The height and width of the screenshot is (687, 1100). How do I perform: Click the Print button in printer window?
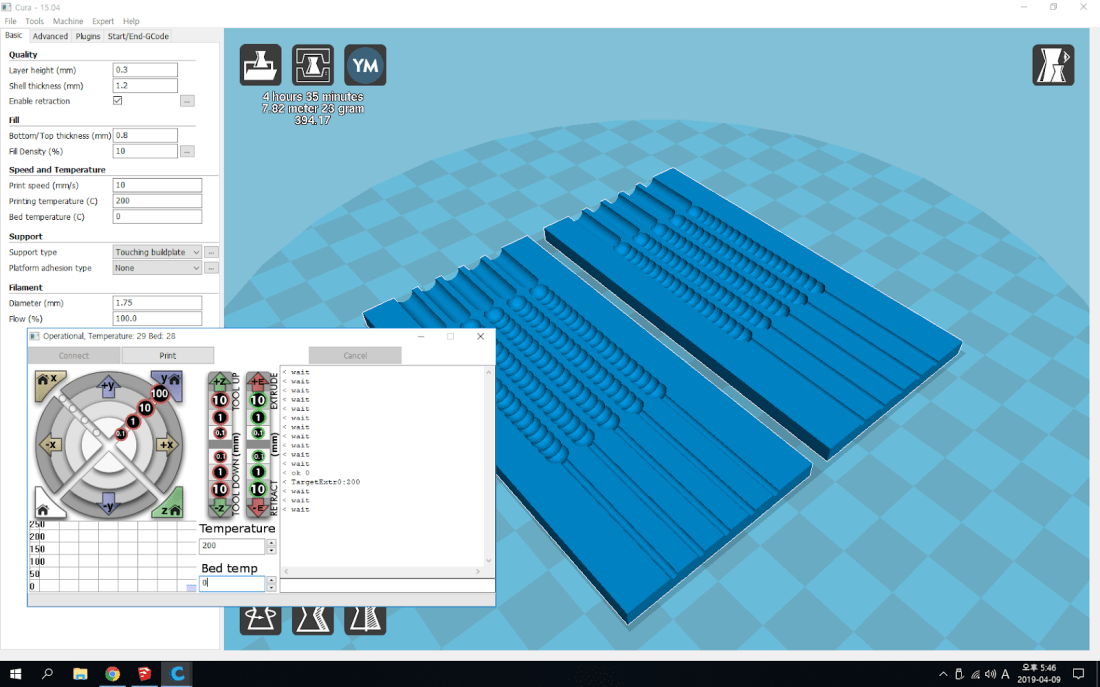[167, 356]
